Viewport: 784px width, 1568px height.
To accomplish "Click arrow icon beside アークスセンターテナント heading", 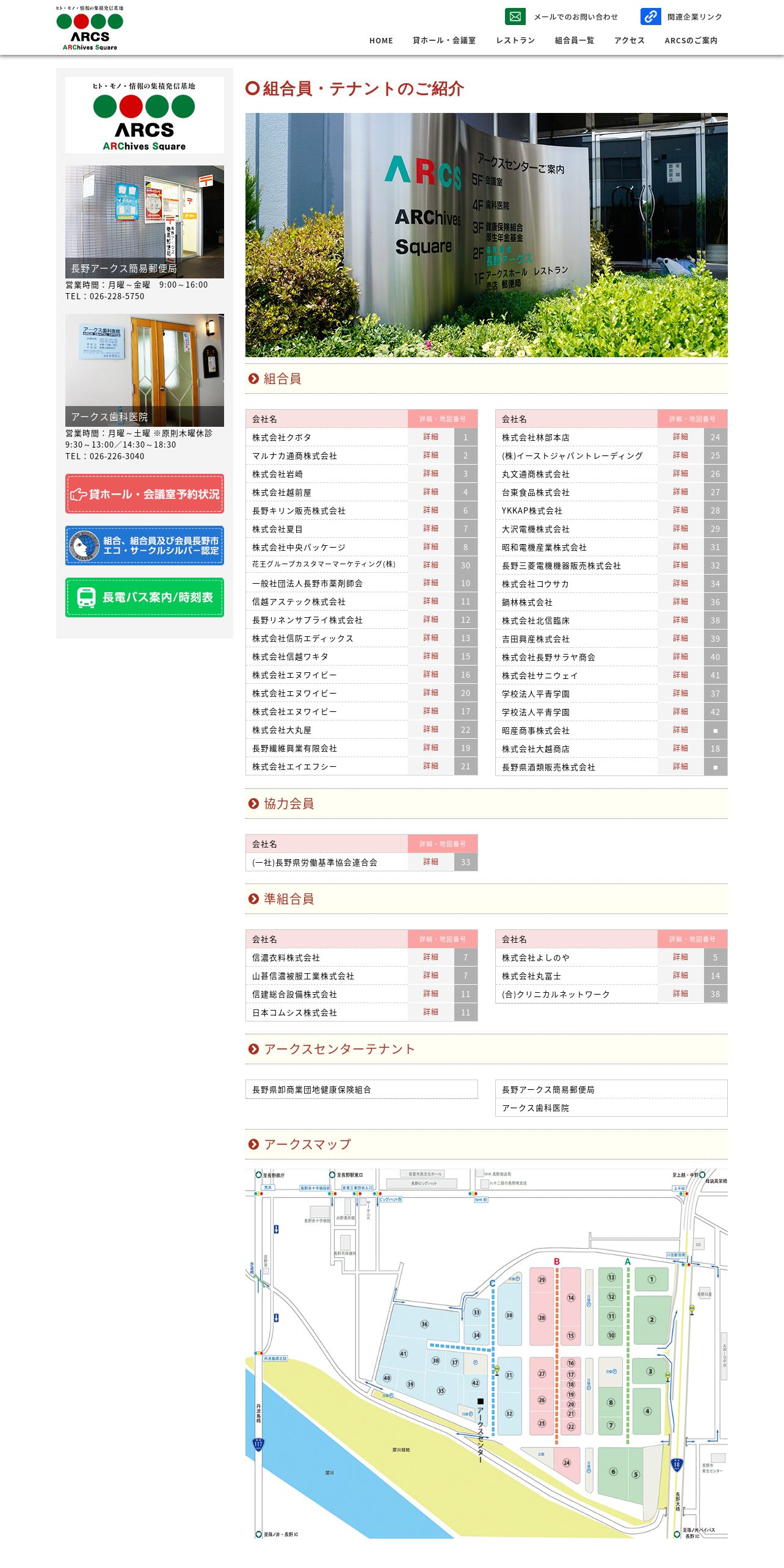I will [253, 1049].
